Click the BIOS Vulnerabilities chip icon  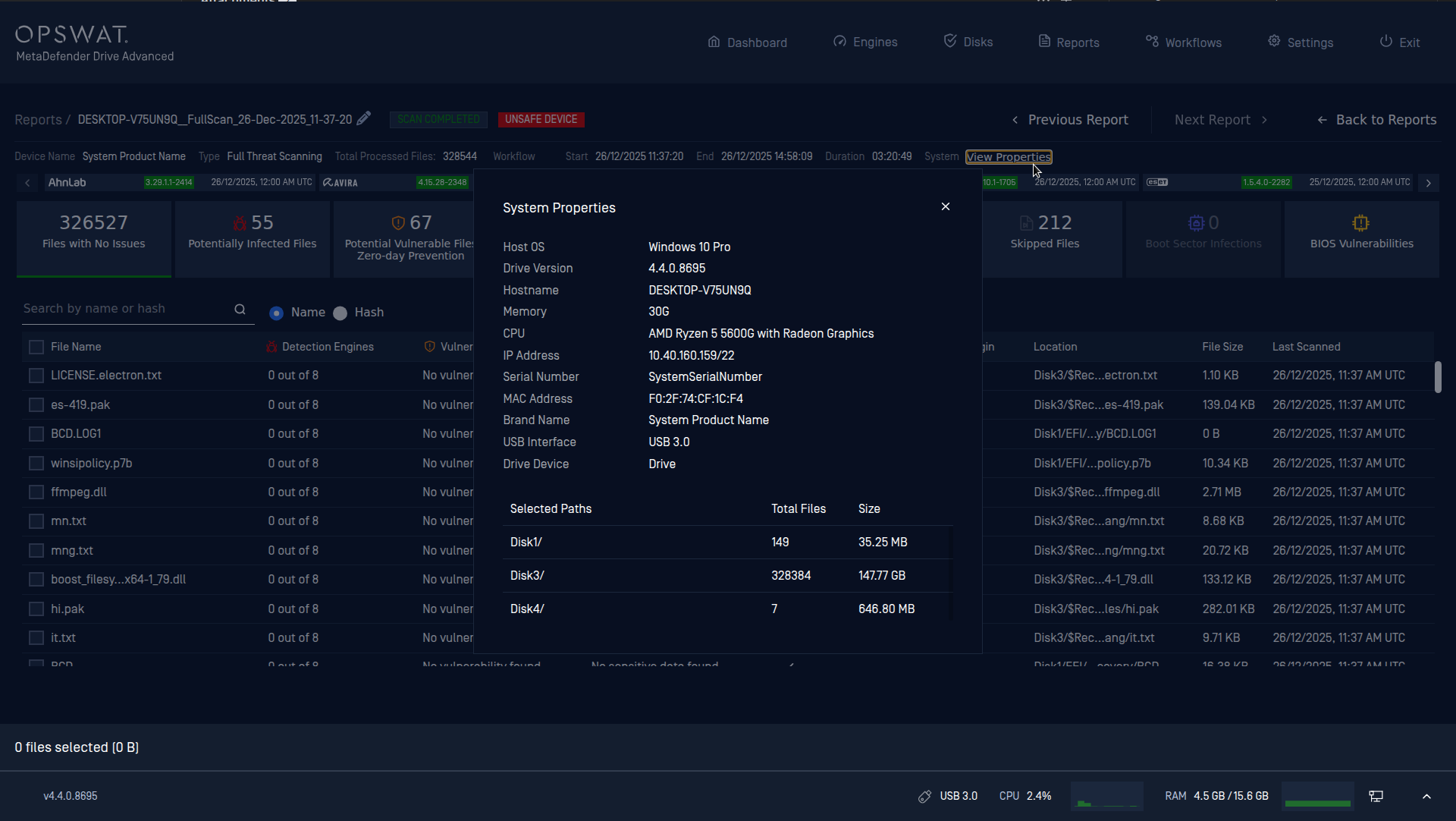point(1361,222)
